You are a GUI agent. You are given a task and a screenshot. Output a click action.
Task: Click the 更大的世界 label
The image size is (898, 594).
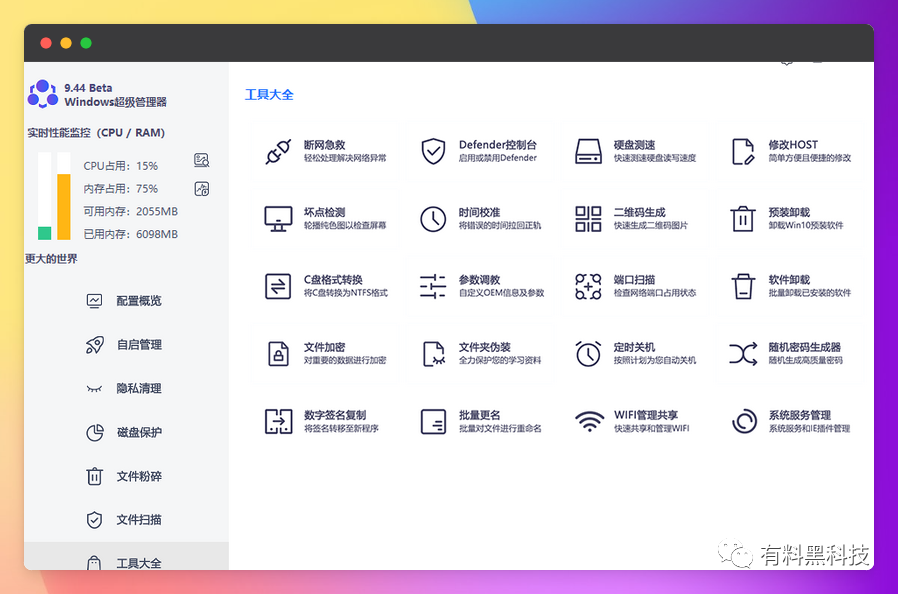tap(51, 259)
